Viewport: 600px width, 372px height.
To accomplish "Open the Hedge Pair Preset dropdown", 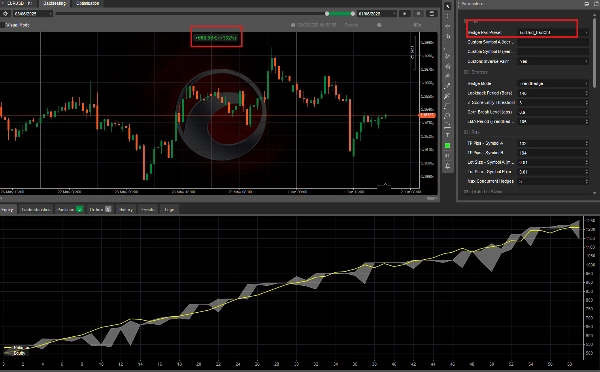I will pyautogui.click(x=553, y=33).
